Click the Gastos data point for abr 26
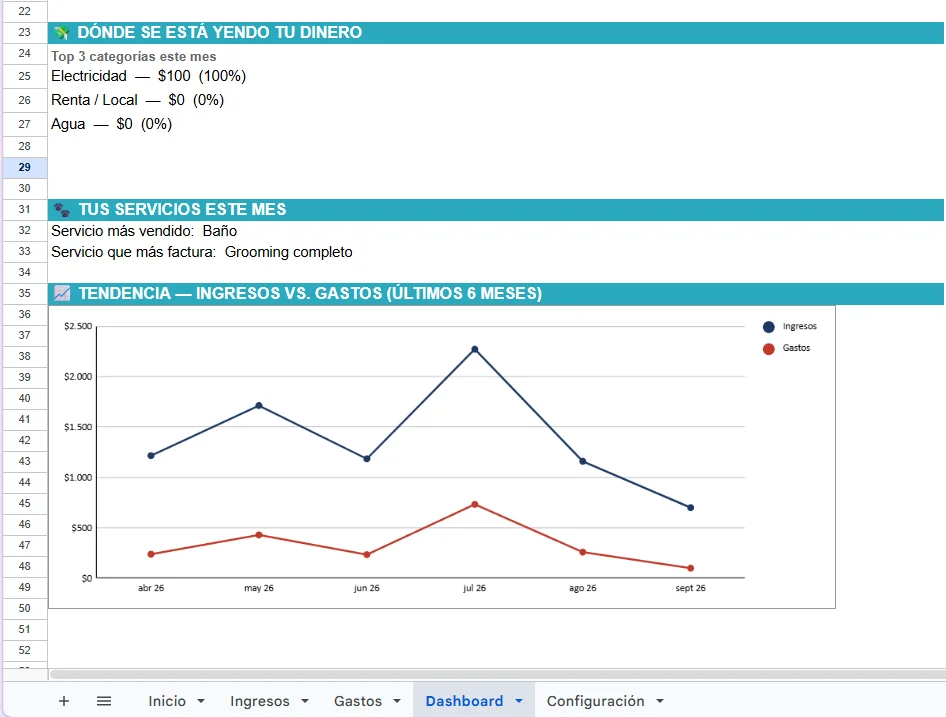This screenshot has height=717, width=946. click(151, 554)
